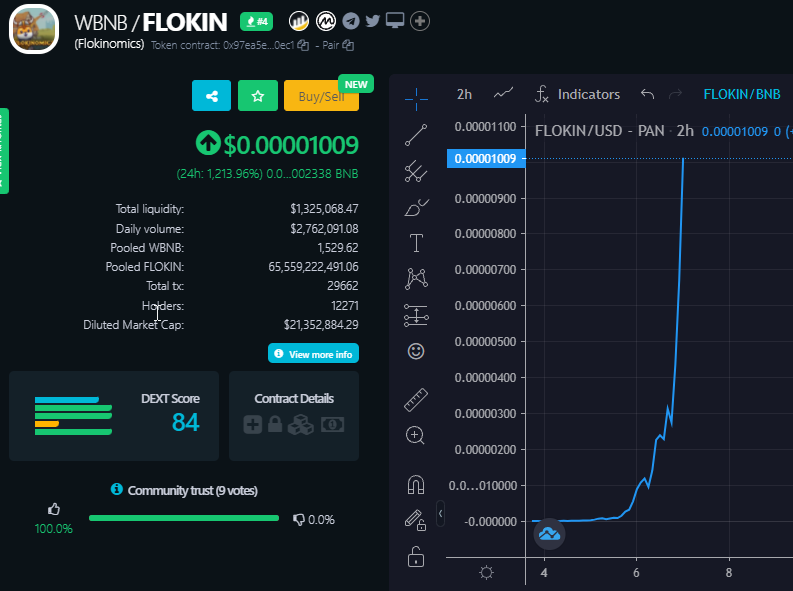Open the emoji icons tool

pos(416,351)
